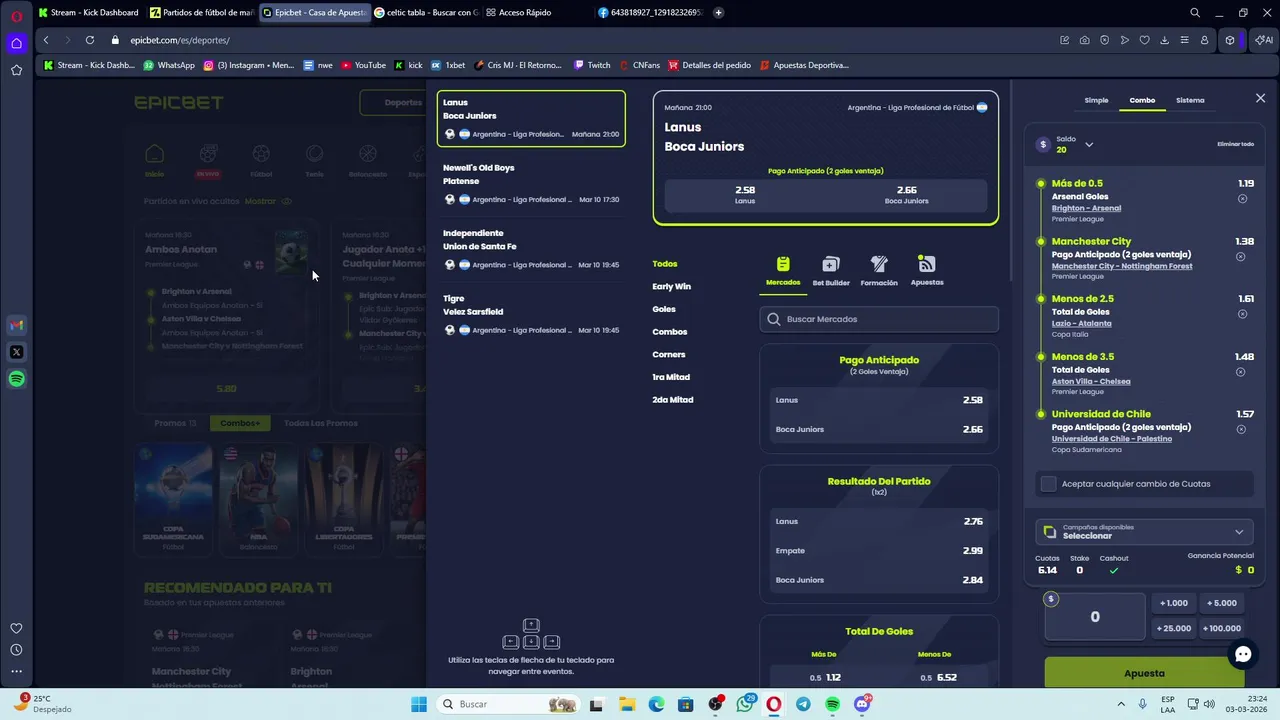This screenshot has width=1280, height=720.
Task: Select the Early Win market filter
Action: 672,286
